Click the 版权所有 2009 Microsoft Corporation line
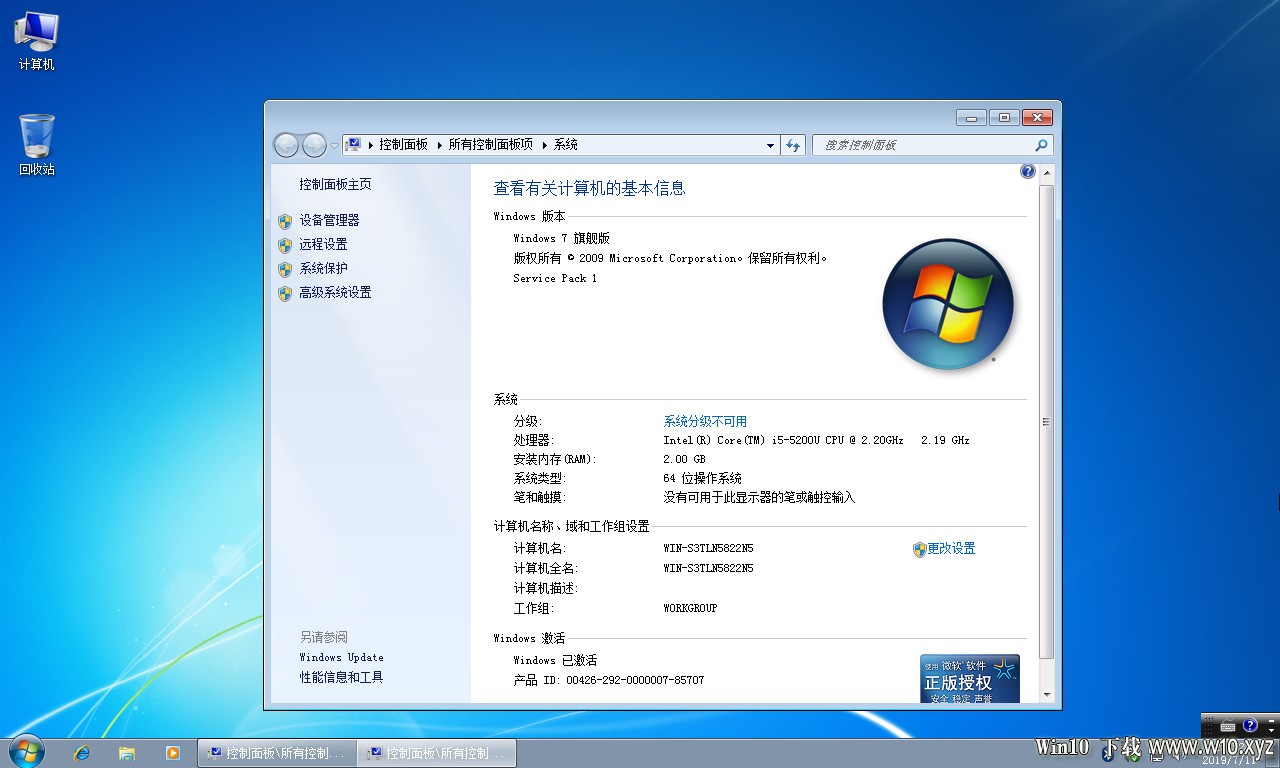 [x=670, y=258]
